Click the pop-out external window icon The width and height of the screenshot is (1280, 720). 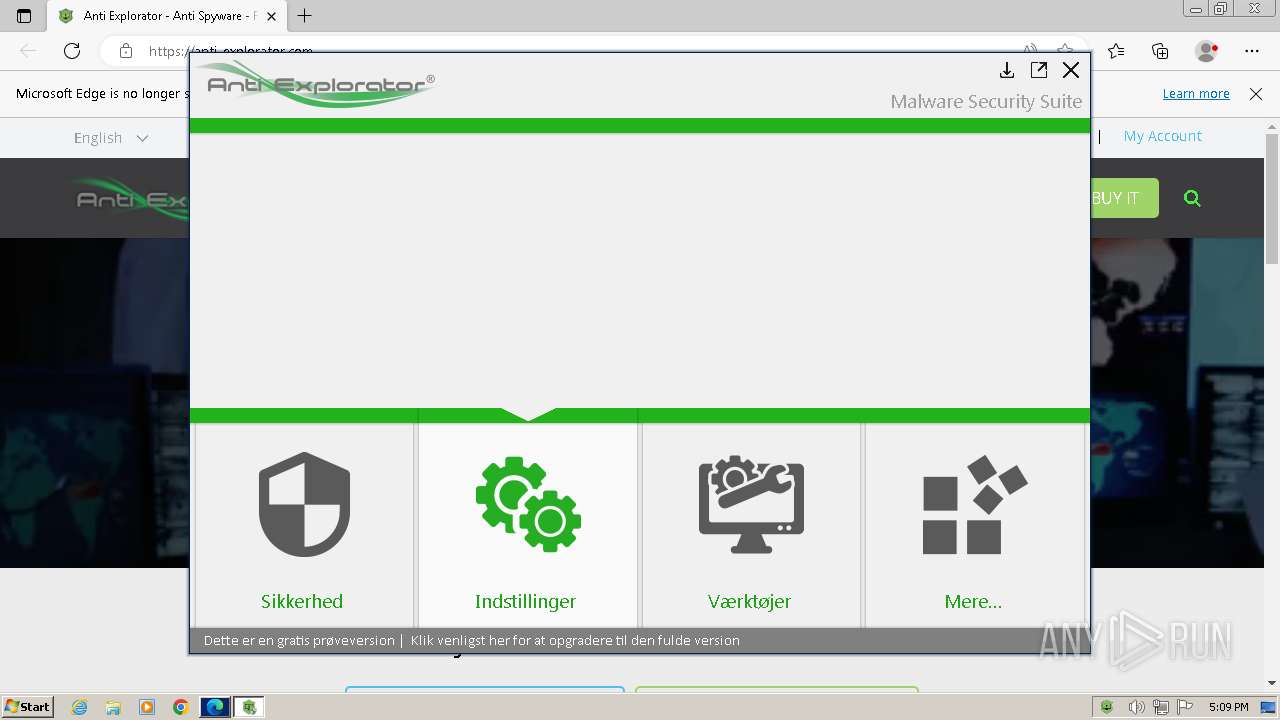click(x=1039, y=70)
